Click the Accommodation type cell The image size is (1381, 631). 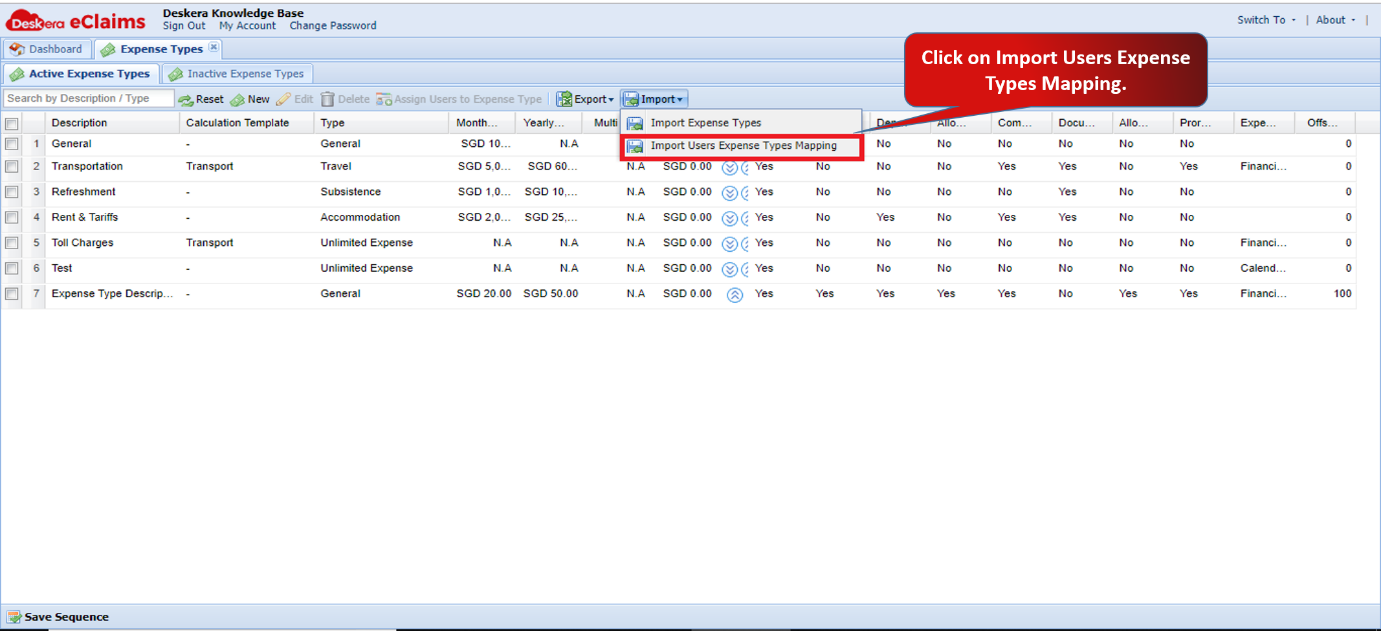(382, 218)
